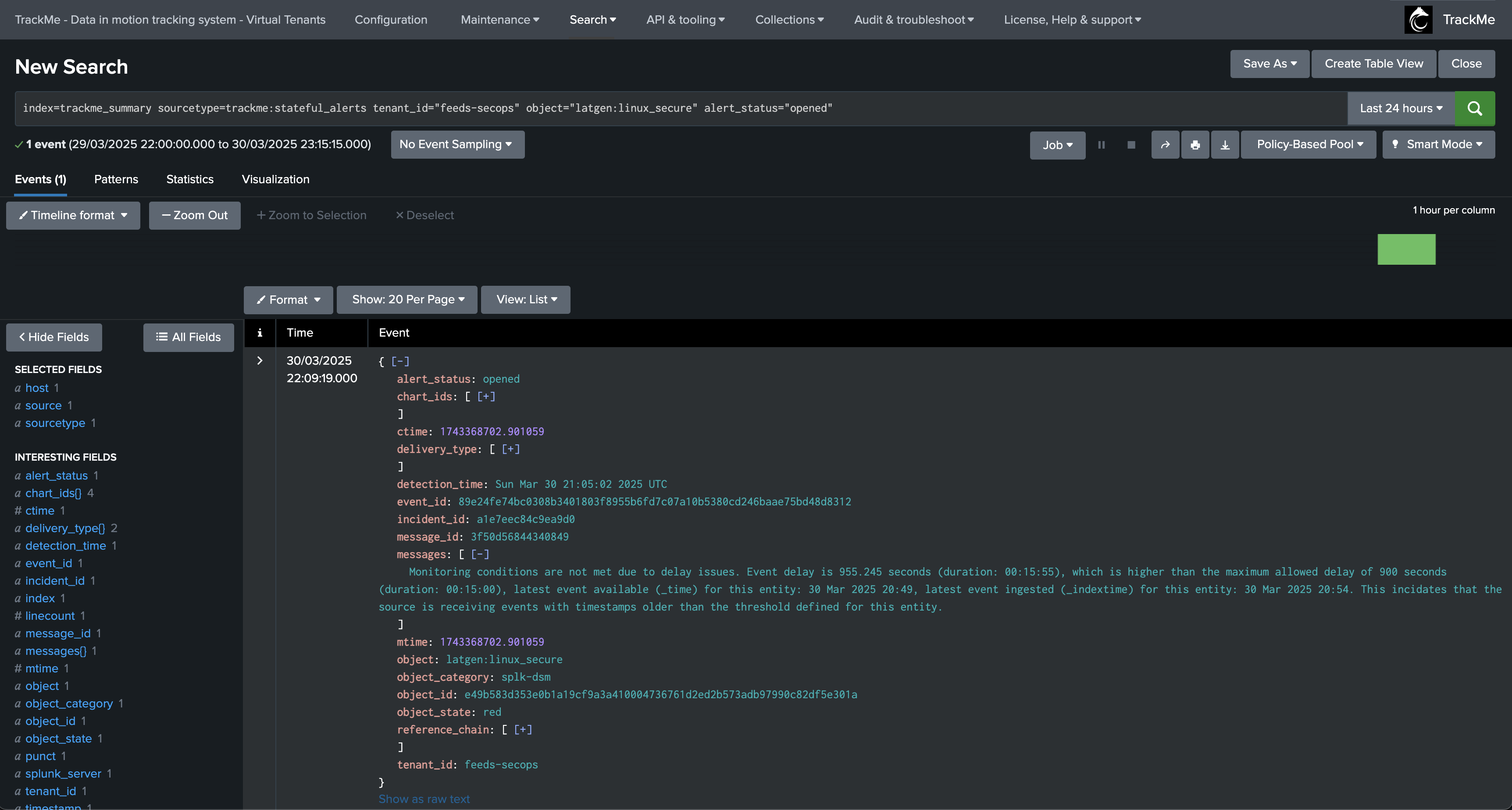Click All Fields button
Image resolution: width=1512 pixels, height=810 pixels.
(x=189, y=337)
